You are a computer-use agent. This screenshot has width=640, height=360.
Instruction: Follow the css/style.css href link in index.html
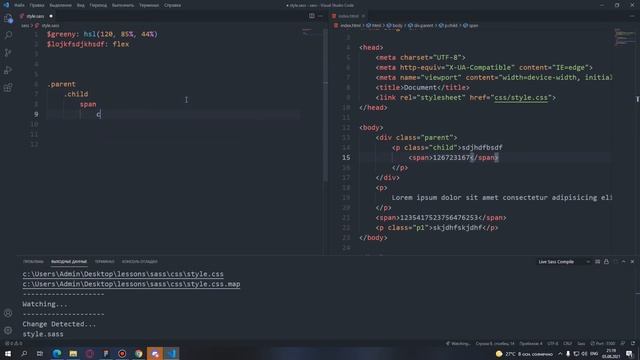click(521, 98)
